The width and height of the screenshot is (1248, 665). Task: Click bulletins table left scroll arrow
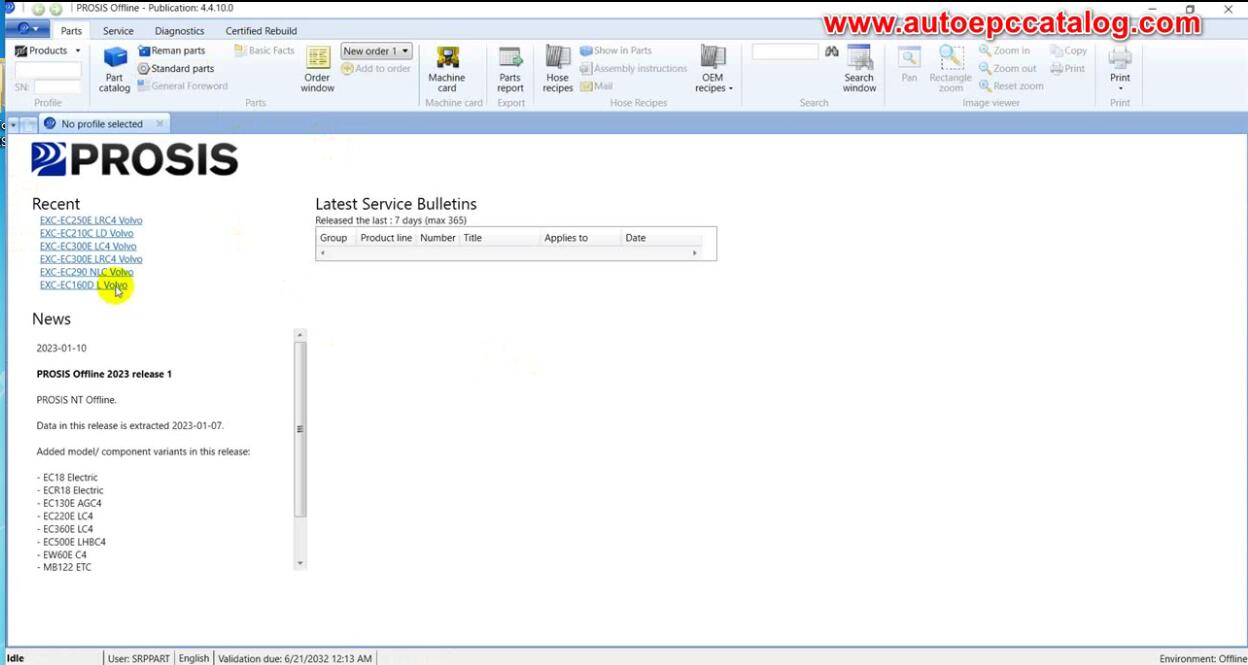click(322, 253)
